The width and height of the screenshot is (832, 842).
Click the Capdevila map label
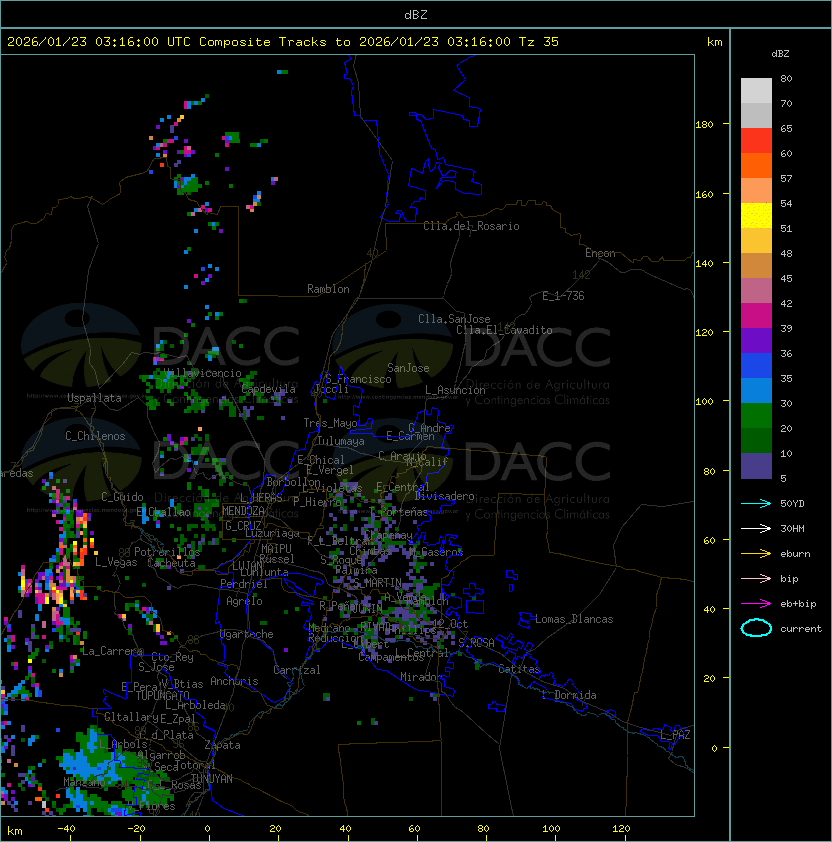[269, 389]
